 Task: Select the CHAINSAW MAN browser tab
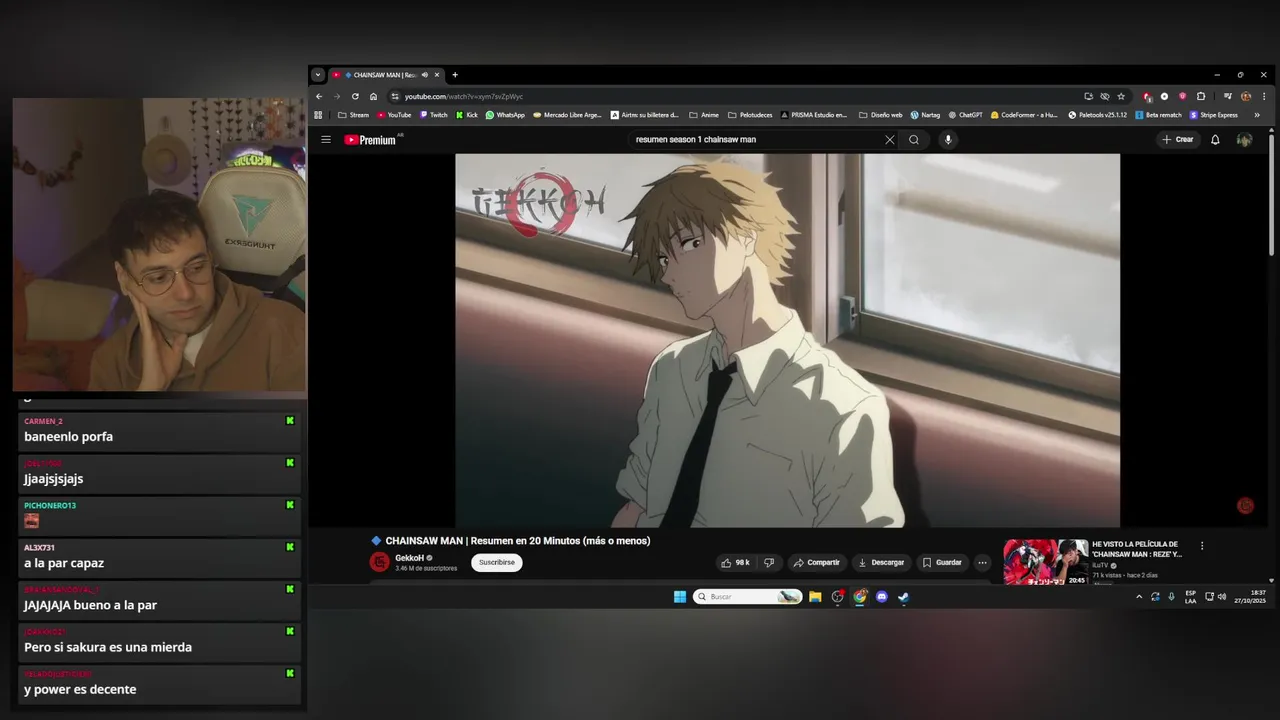click(386, 75)
